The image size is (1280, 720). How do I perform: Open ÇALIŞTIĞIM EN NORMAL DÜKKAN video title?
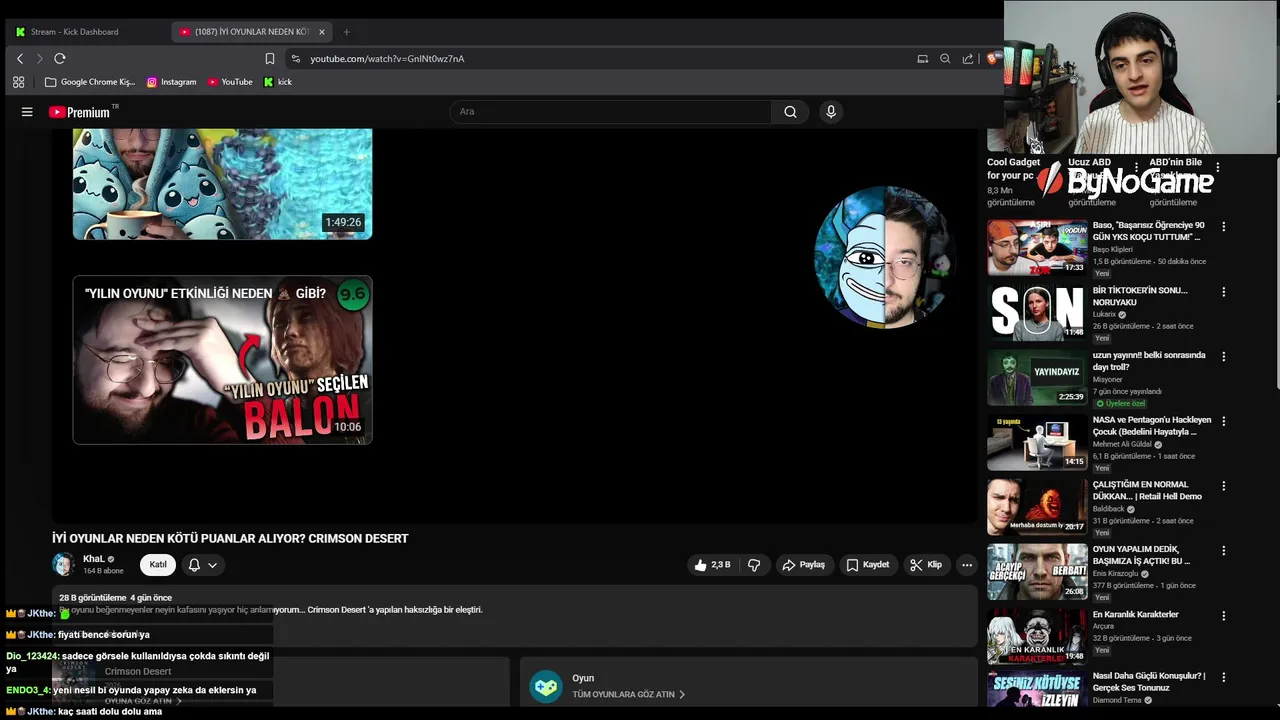tap(1148, 491)
